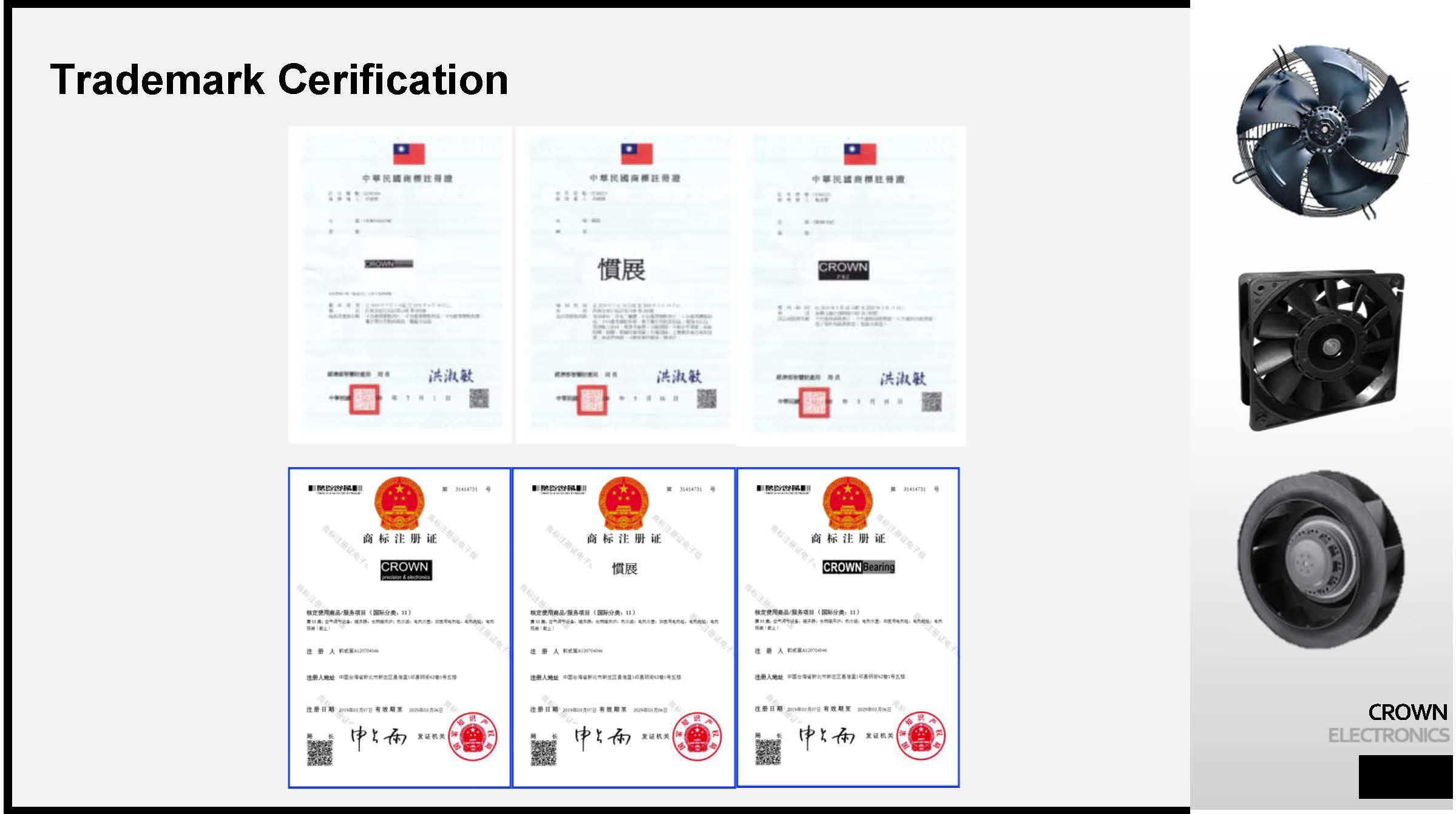Image resolution: width=1456 pixels, height=814 pixels.
Task: Click the CROWN FBZ logo
Action: [843, 270]
